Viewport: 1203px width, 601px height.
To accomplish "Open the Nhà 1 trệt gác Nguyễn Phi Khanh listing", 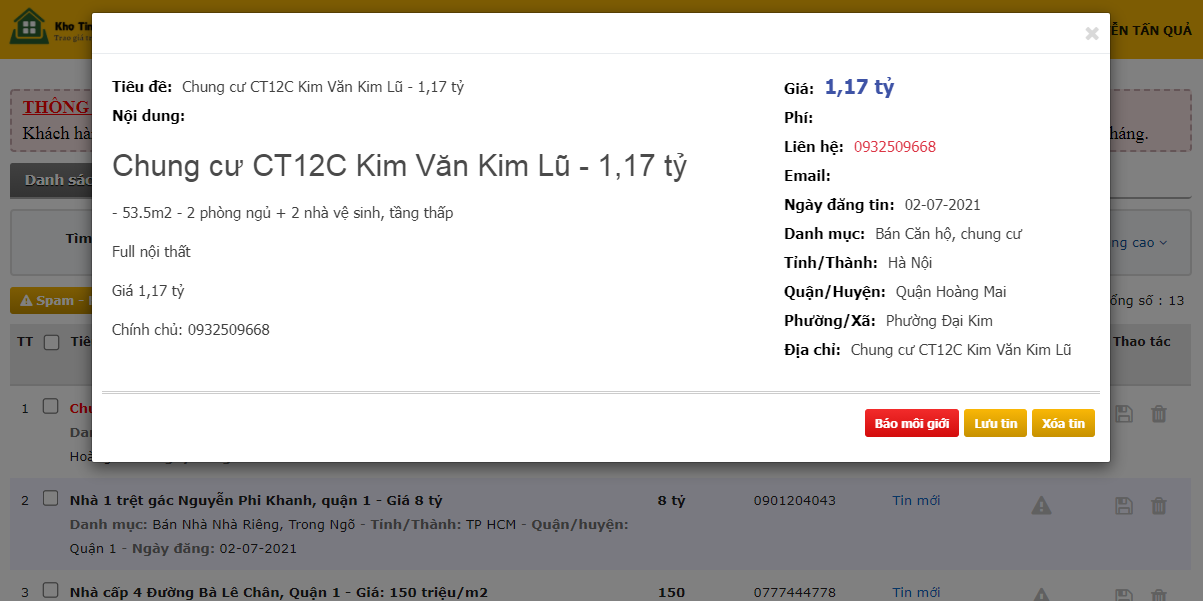I will [x=256, y=500].
